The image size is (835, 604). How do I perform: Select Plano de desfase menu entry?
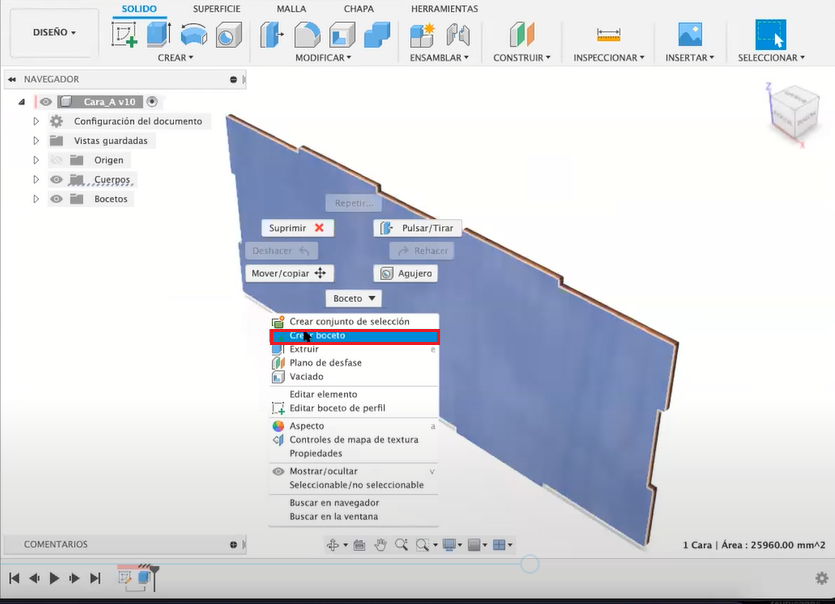(354, 363)
